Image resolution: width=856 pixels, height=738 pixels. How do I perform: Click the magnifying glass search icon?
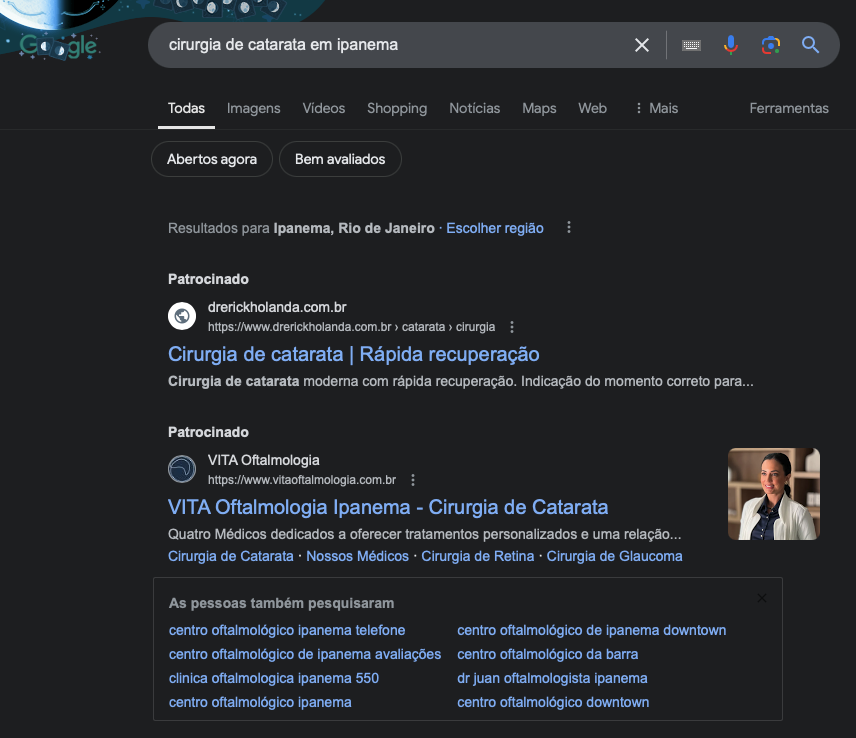pos(810,45)
